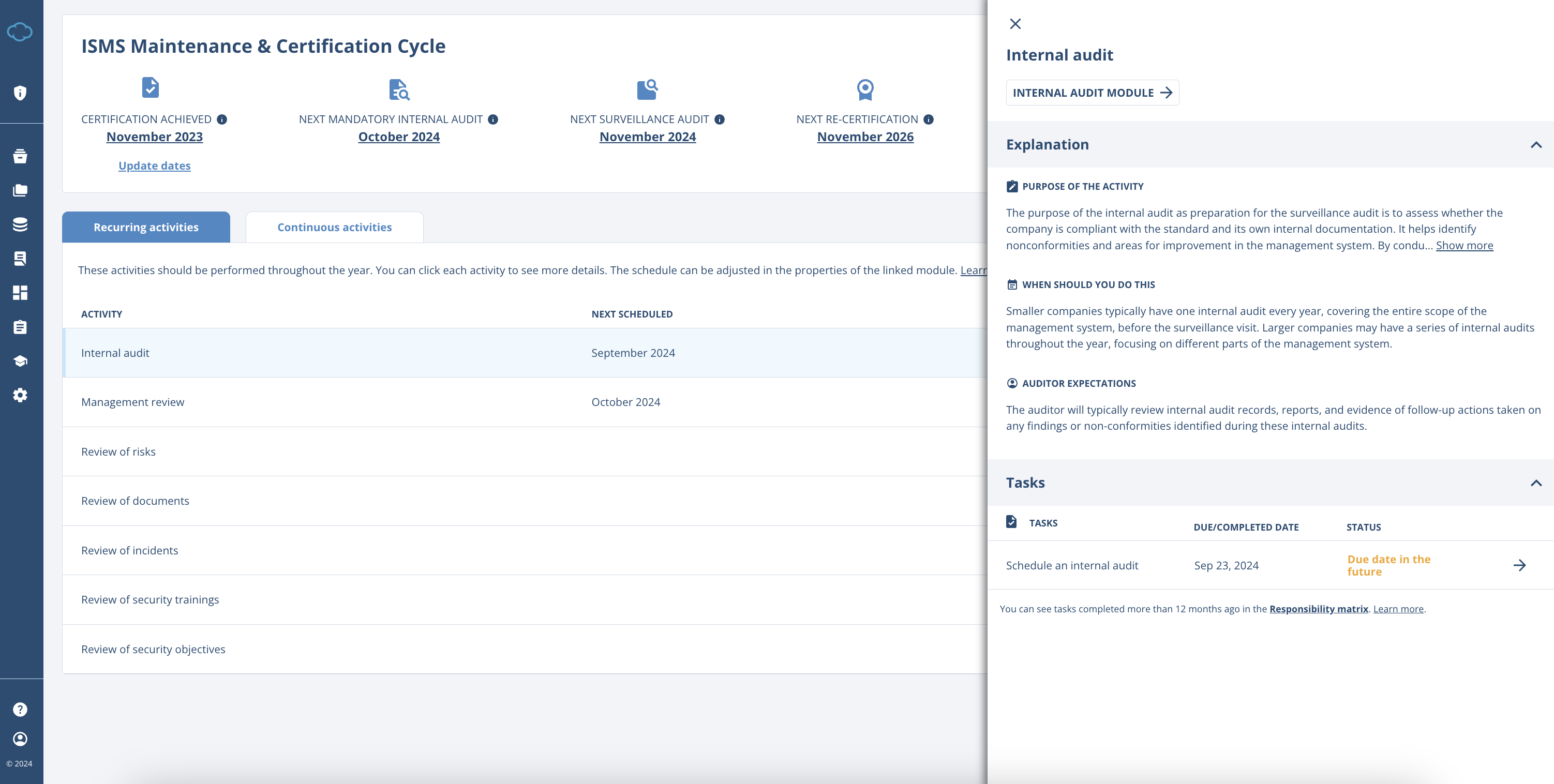Click Update dates link
Screen dimensions: 1554x784
pyautogui.click(x=154, y=165)
